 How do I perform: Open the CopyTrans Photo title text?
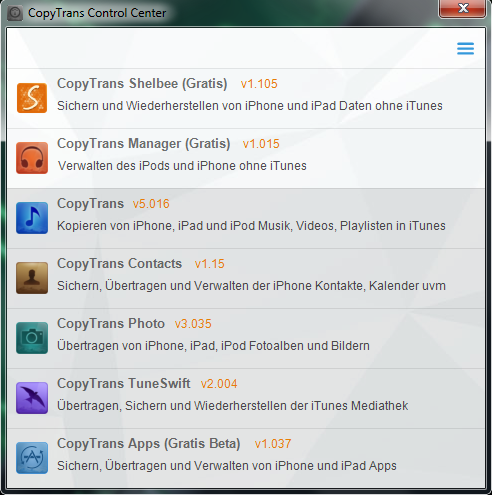[111, 324]
